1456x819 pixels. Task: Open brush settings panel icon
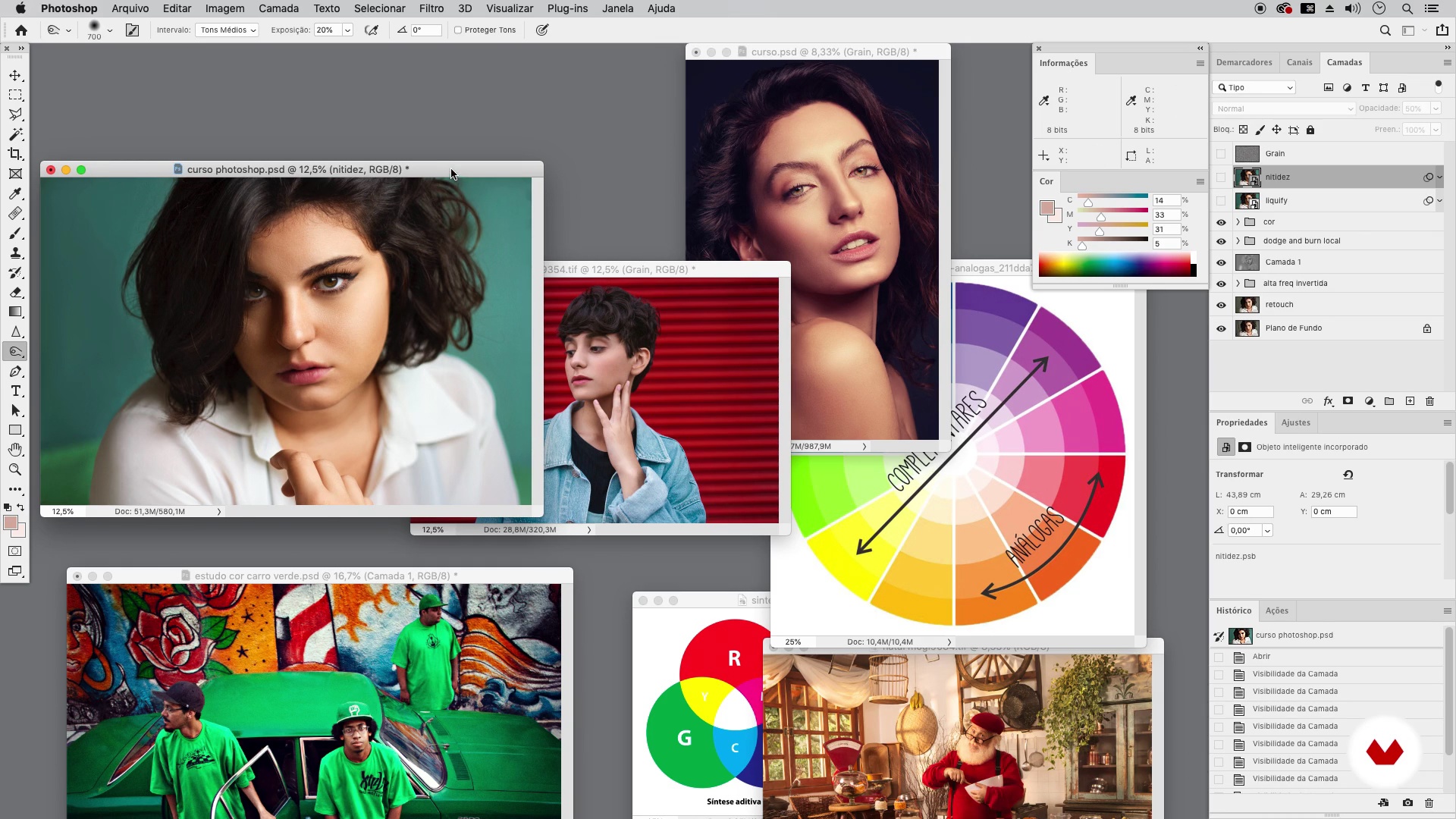pos(132,30)
